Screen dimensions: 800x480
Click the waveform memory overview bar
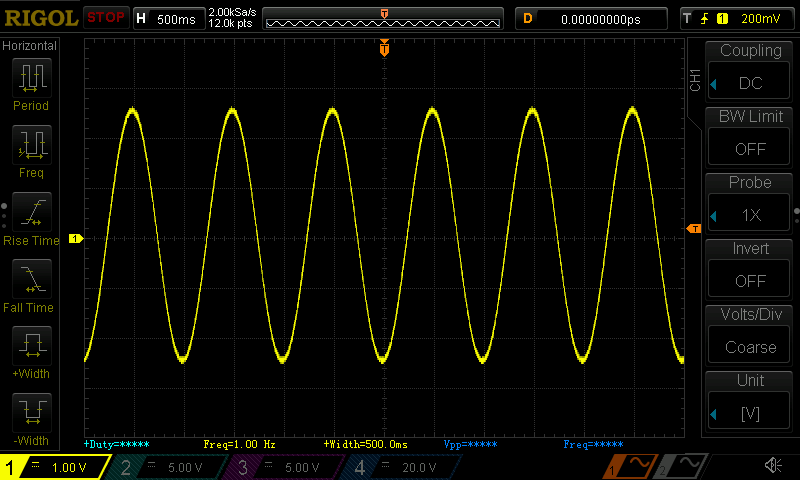coord(383,19)
